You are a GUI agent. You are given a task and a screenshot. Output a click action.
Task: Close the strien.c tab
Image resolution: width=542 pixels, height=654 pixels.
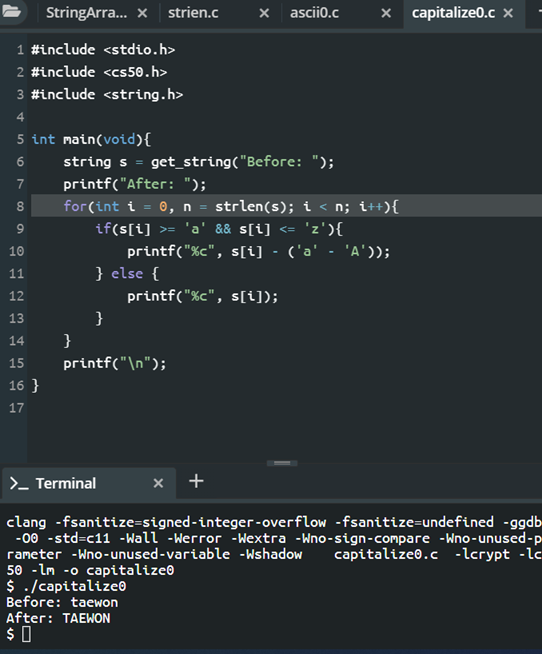point(264,13)
